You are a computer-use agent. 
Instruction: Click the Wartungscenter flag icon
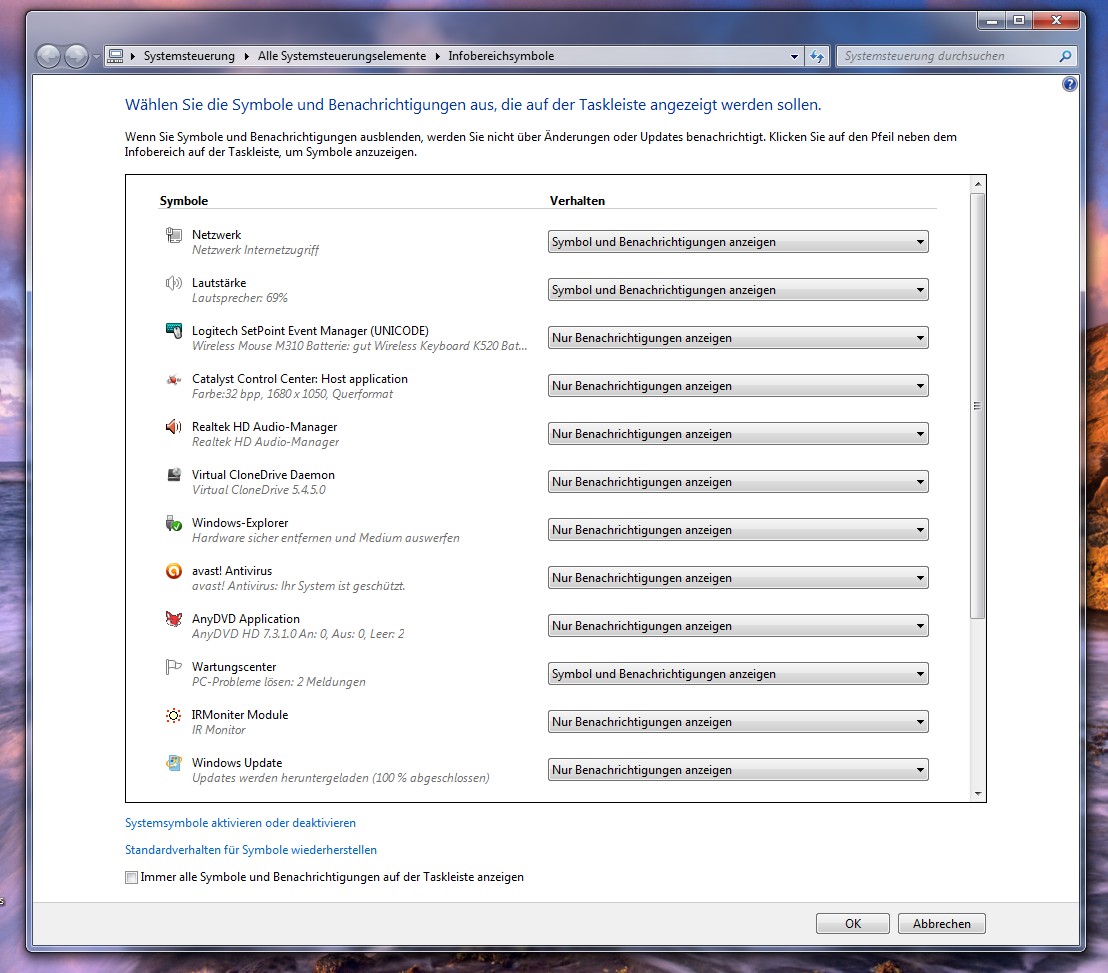[174, 667]
